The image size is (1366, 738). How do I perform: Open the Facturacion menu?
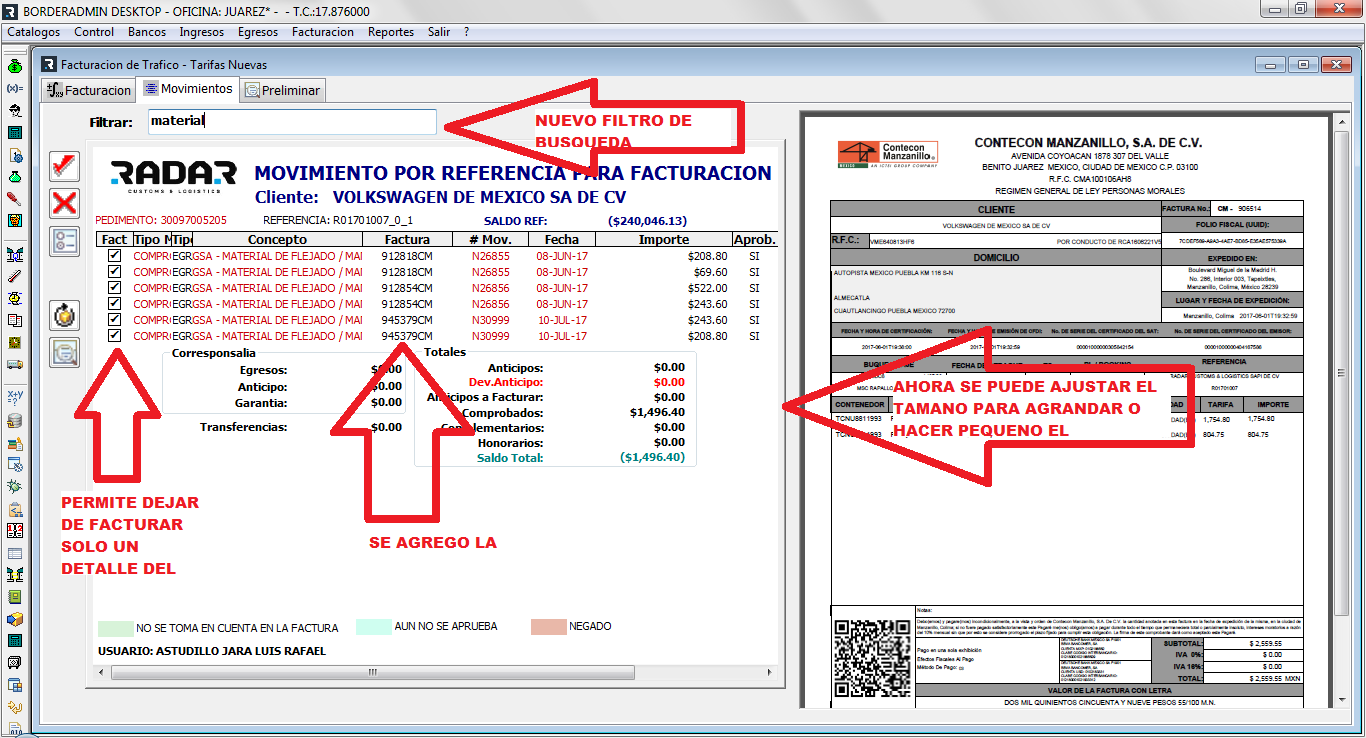coord(323,32)
